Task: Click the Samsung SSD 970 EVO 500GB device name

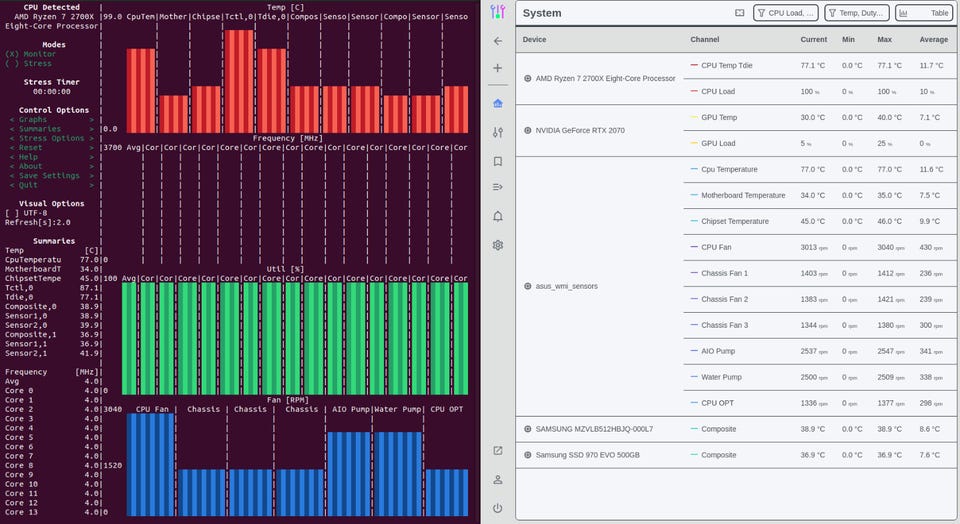Action: (x=588, y=455)
